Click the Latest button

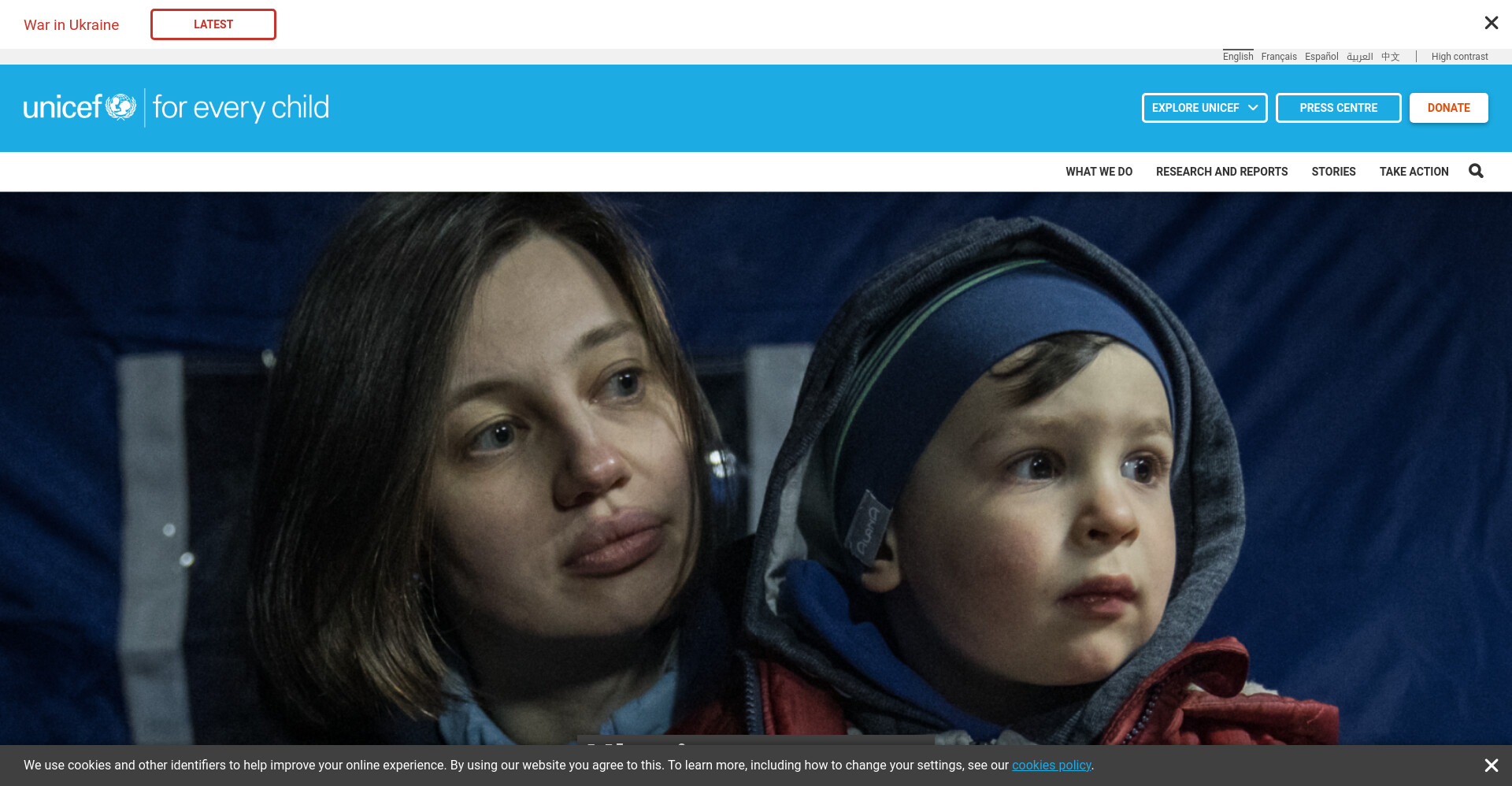(x=213, y=24)
